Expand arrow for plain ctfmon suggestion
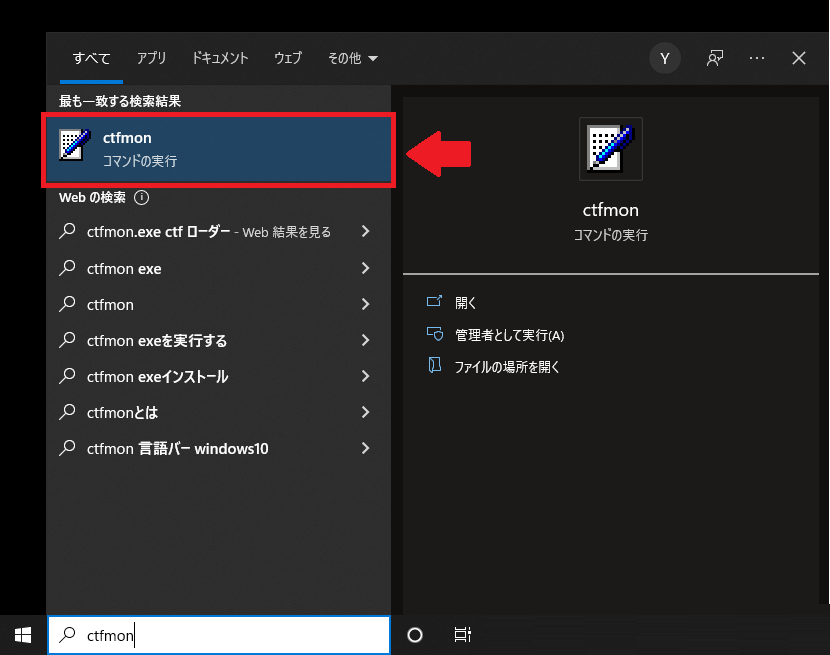Image resolution: width=830 pixels, height=655 pixels. coord(365,304)
